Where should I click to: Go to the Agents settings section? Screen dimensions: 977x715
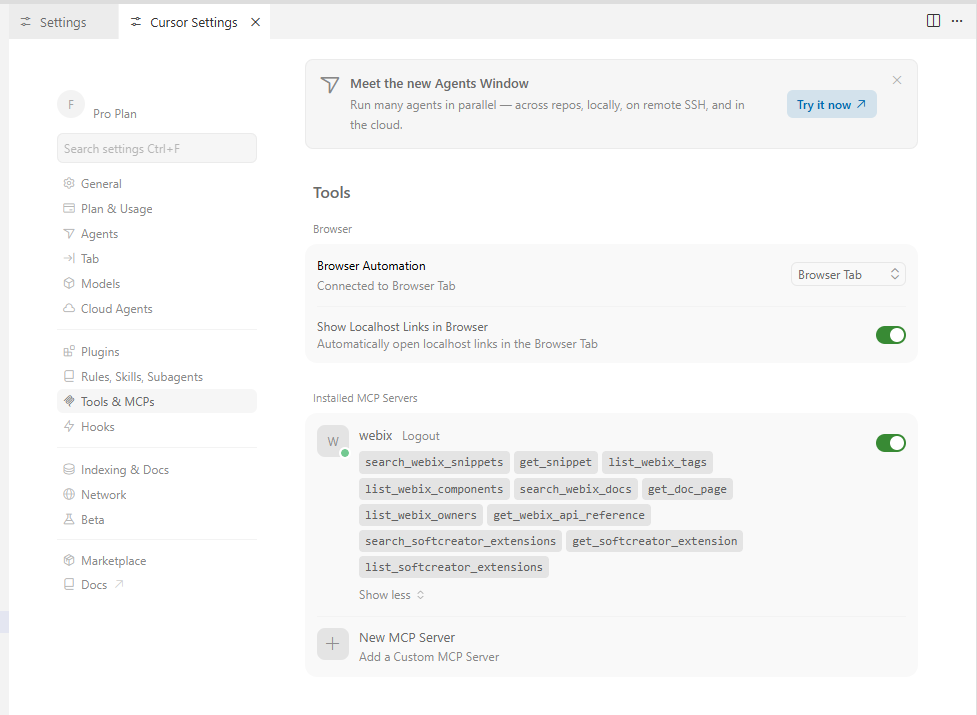pos(156,234)
